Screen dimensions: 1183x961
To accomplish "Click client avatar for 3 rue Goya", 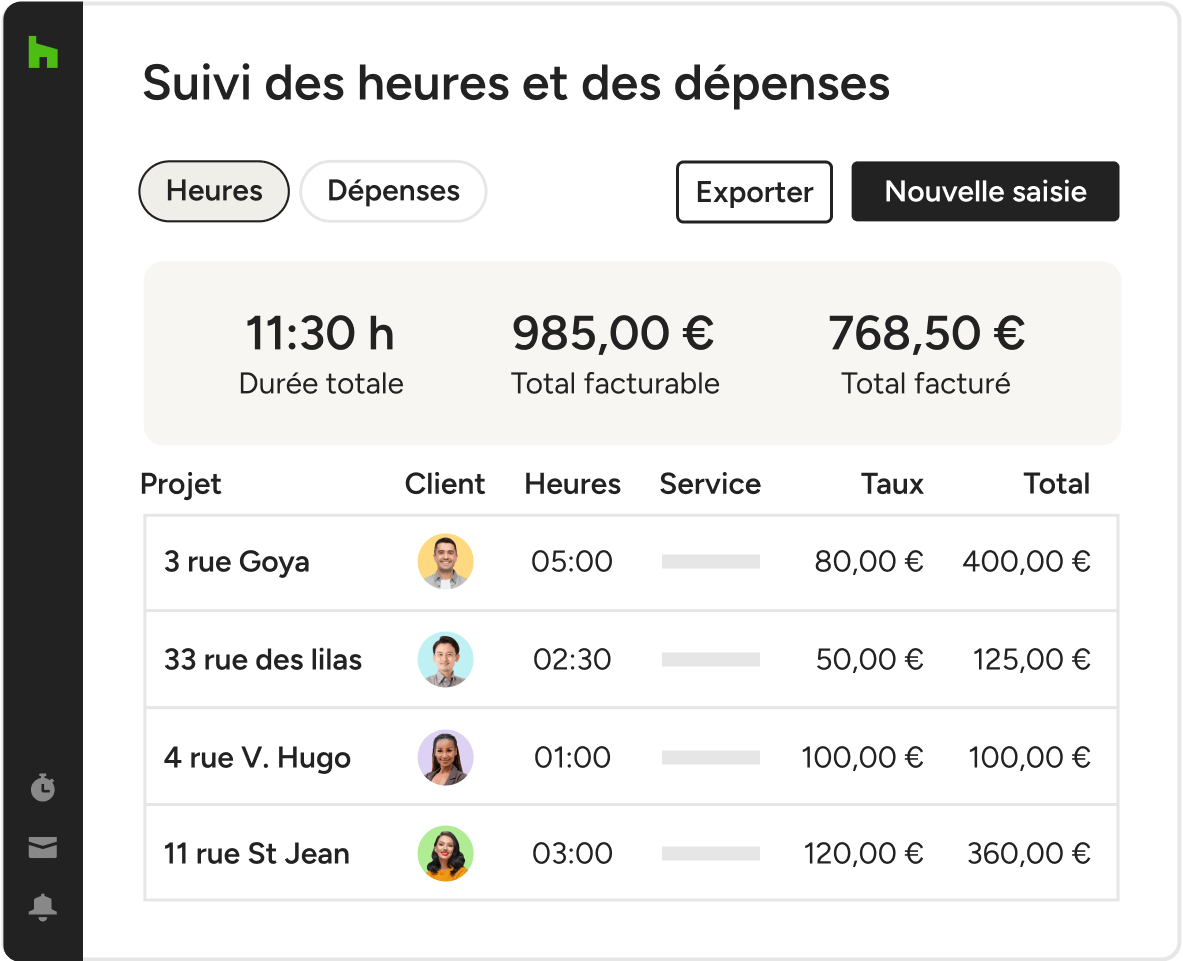I will [445, 562].
